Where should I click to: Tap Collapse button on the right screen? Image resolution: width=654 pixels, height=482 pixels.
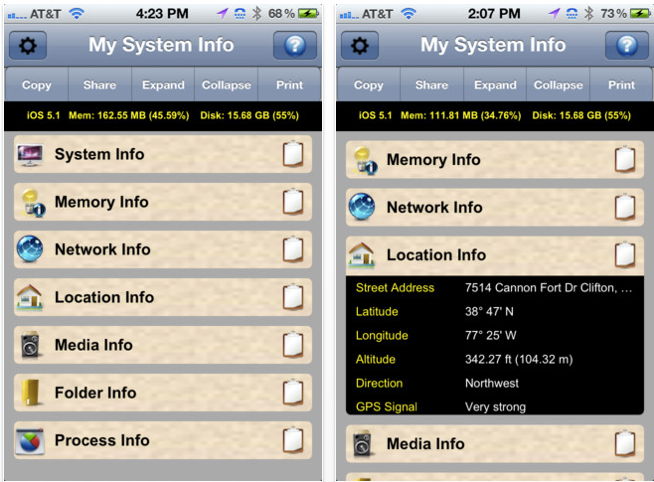558,85
